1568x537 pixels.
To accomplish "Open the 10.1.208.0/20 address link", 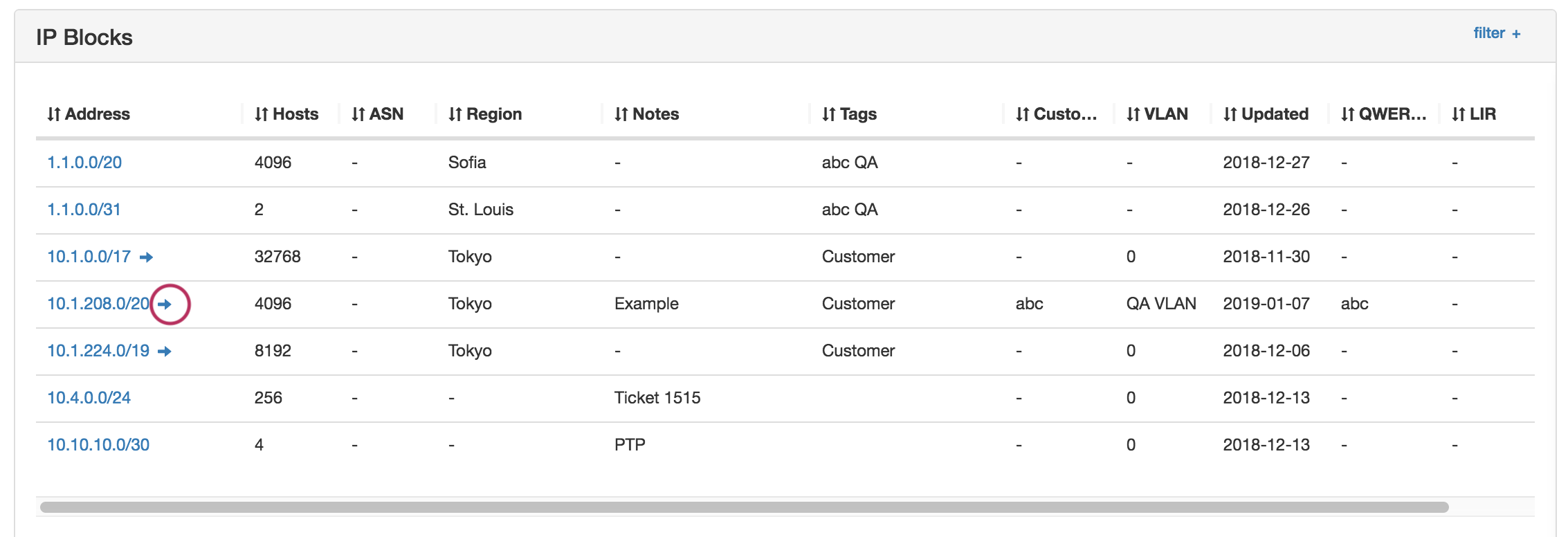I will coord(98,304).
